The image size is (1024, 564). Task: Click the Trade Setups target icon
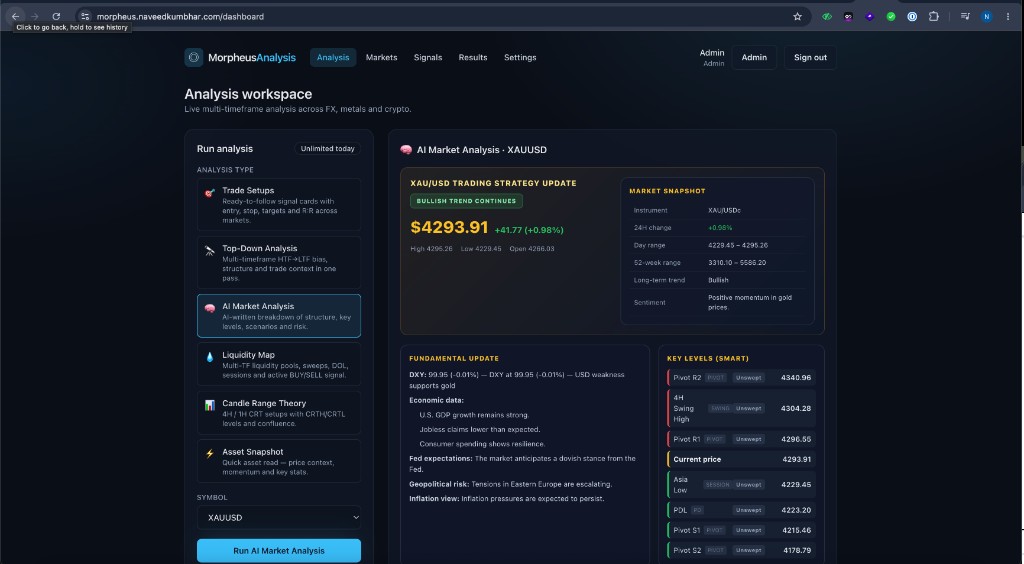(210, 193)
